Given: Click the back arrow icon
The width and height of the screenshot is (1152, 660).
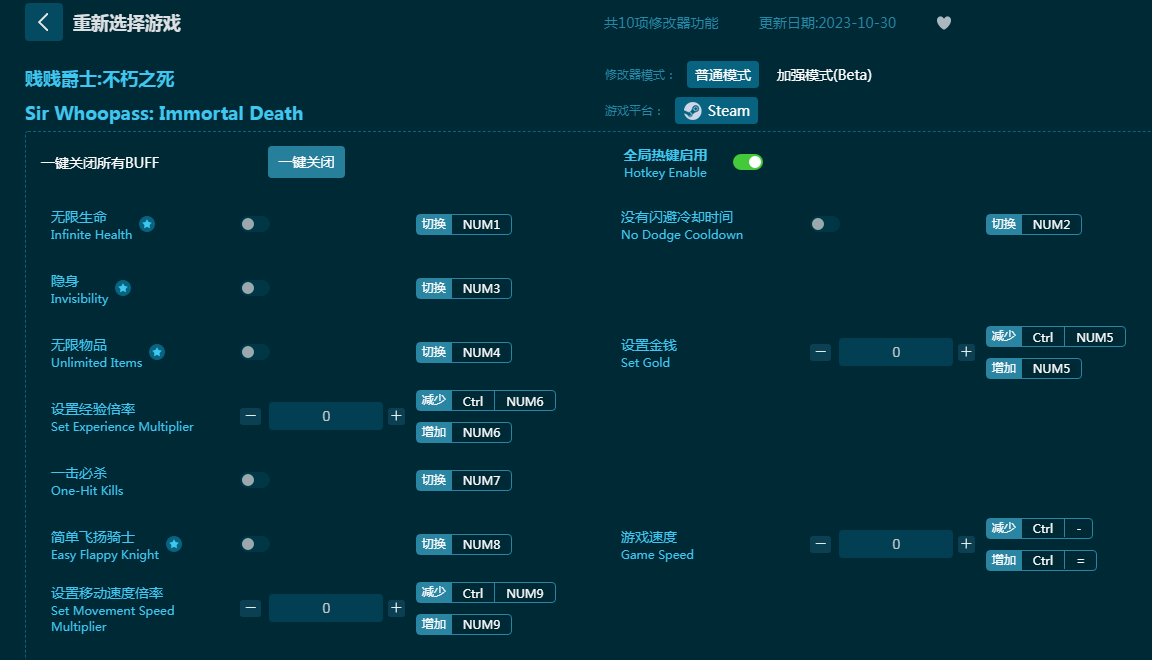Looking at the screenshot, I should point(43,22).
